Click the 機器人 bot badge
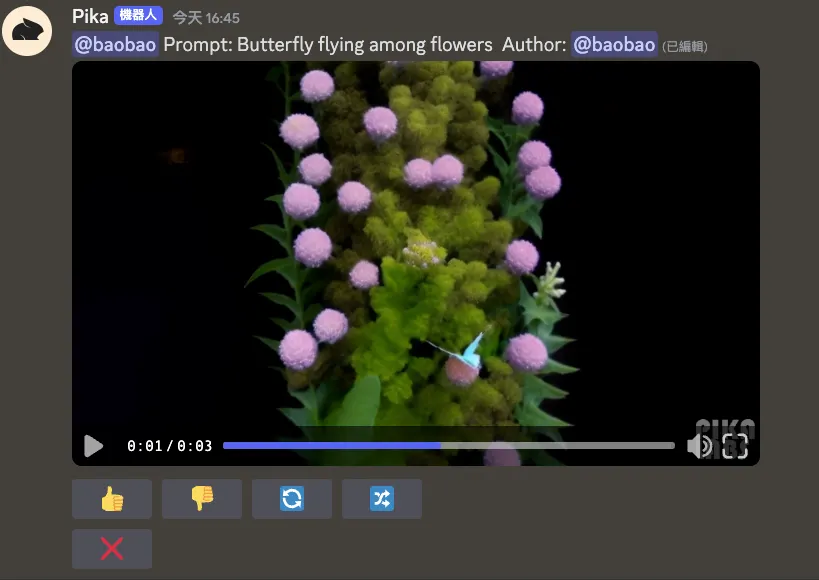819x580 pixels. pyautogui.click(x=138, y=16)
